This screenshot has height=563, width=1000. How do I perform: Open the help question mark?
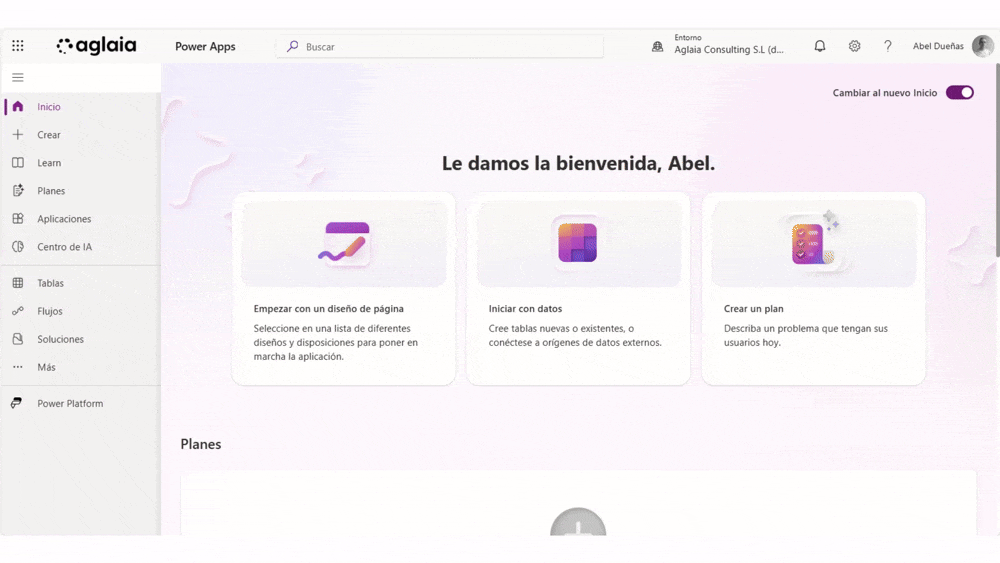point(887,46)
